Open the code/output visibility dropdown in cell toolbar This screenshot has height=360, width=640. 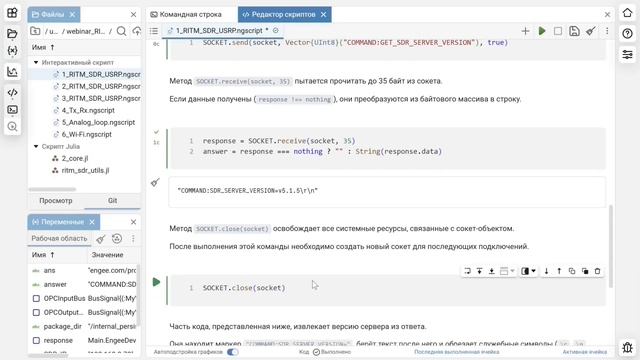pos(528,271)
